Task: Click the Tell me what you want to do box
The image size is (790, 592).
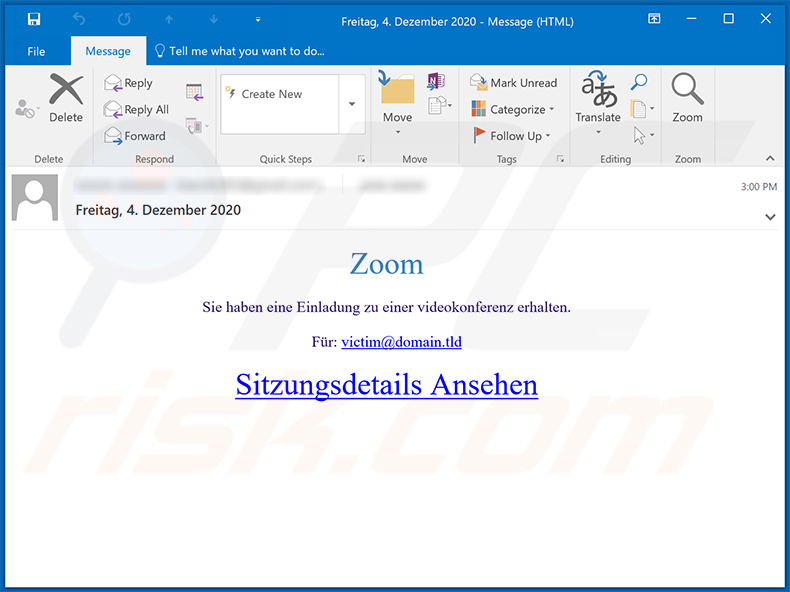Action: tap(240, 51)
